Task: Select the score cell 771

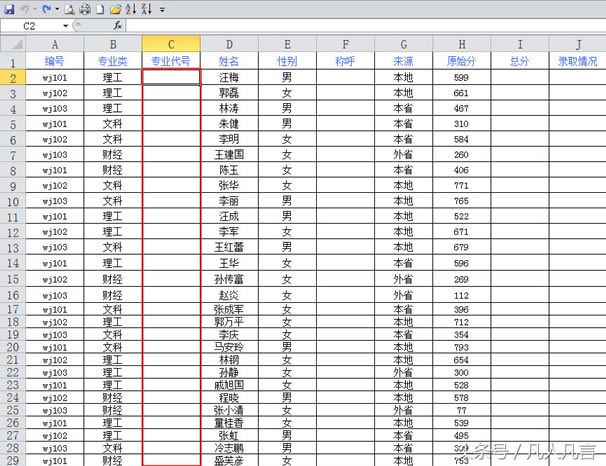Action: coord(462,186)
